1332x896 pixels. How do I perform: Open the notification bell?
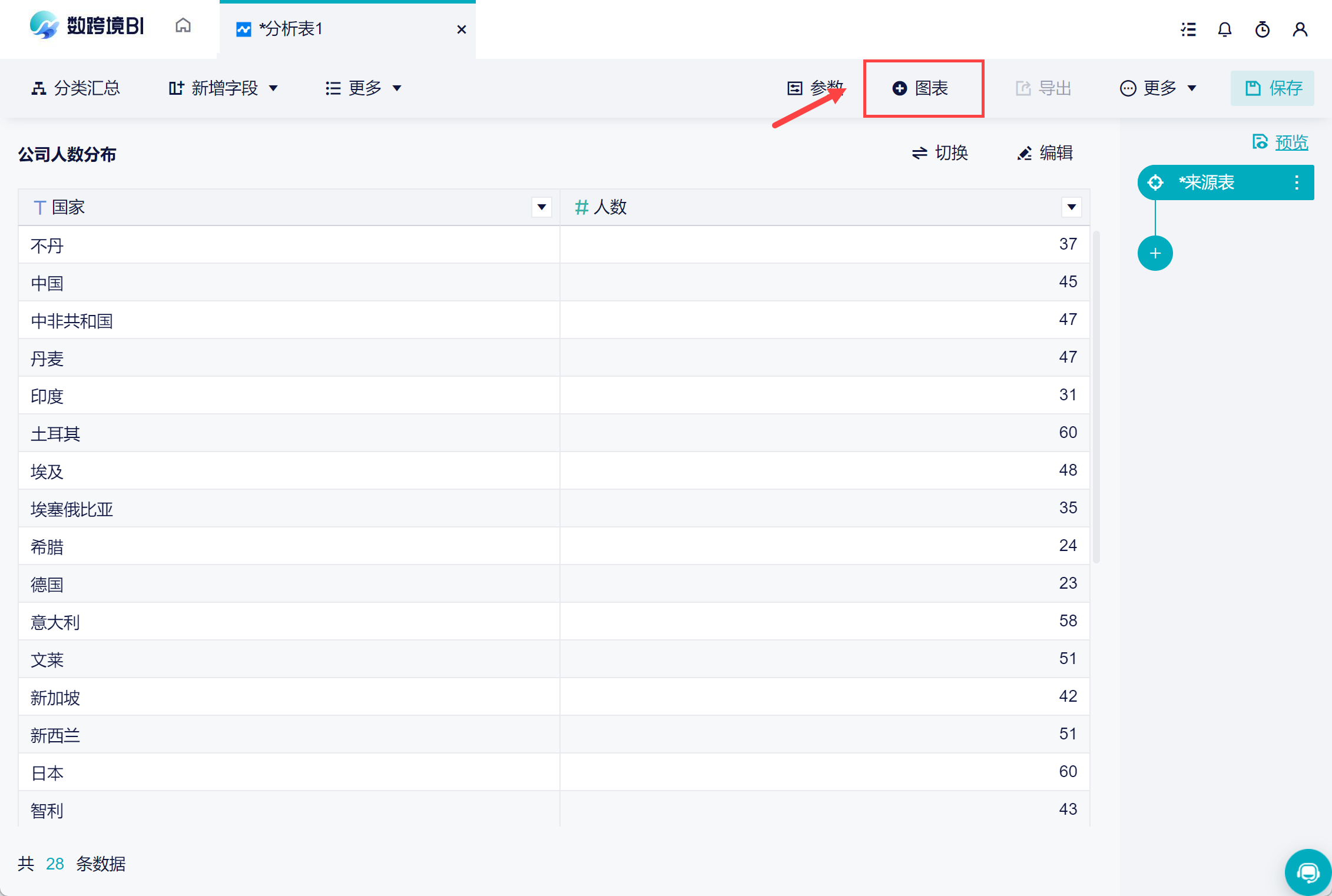point(1225,29)
